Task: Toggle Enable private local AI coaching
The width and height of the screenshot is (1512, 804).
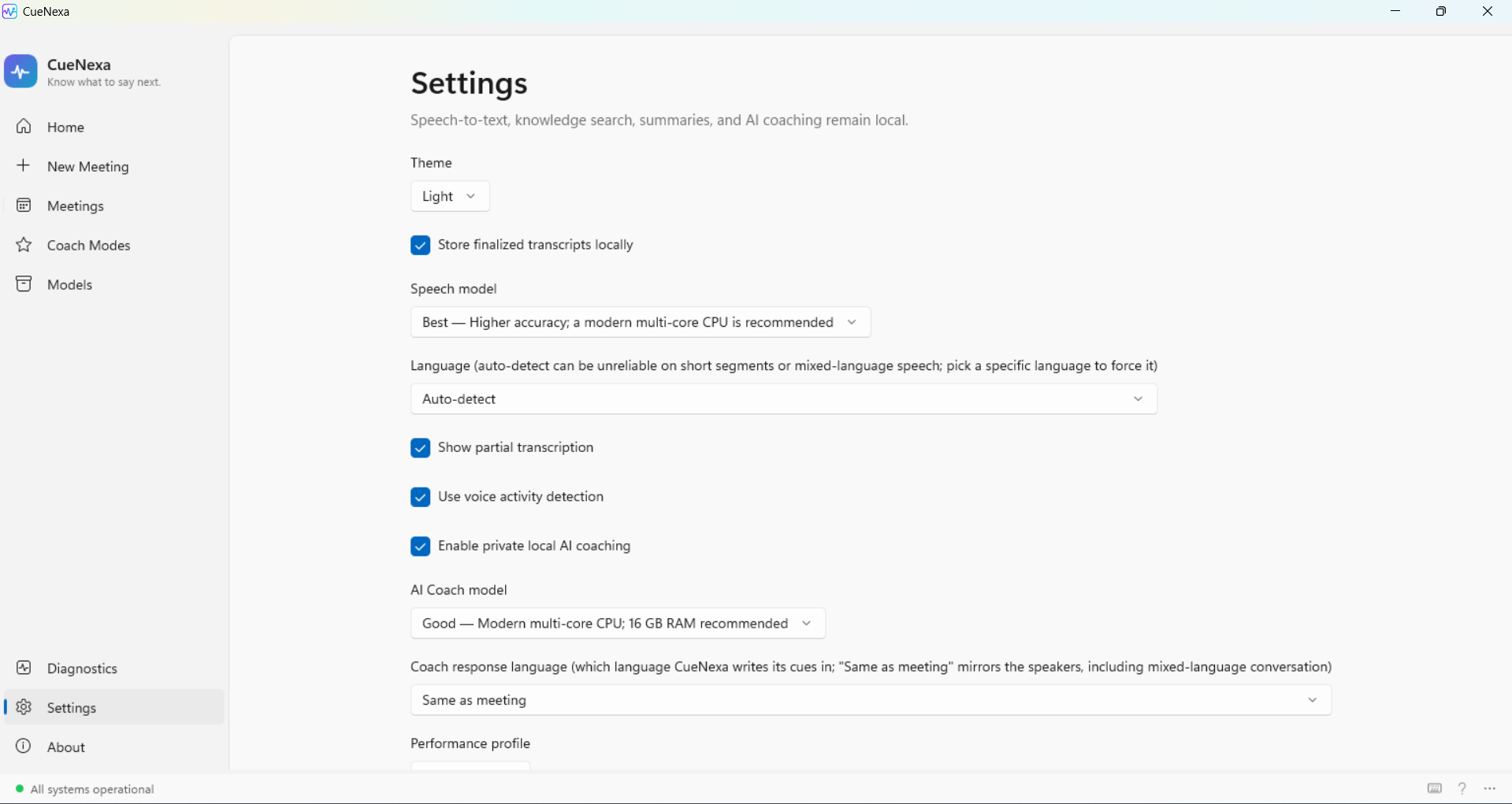Action: 420,546
